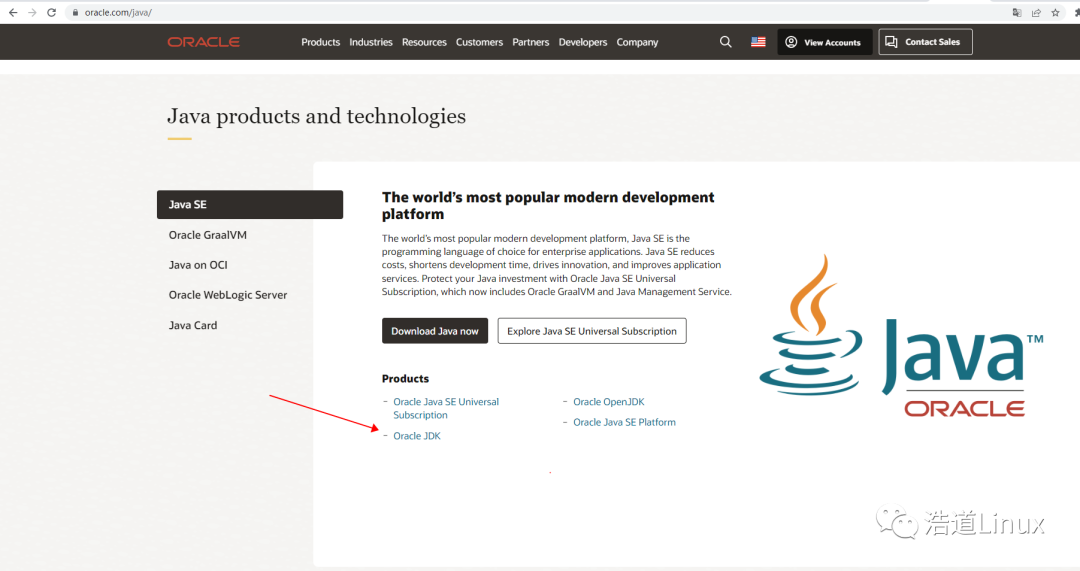The height and width of the screenshot is (571, 1080).
Task: Open the Customers menu
Action: [x=479, y=42]
